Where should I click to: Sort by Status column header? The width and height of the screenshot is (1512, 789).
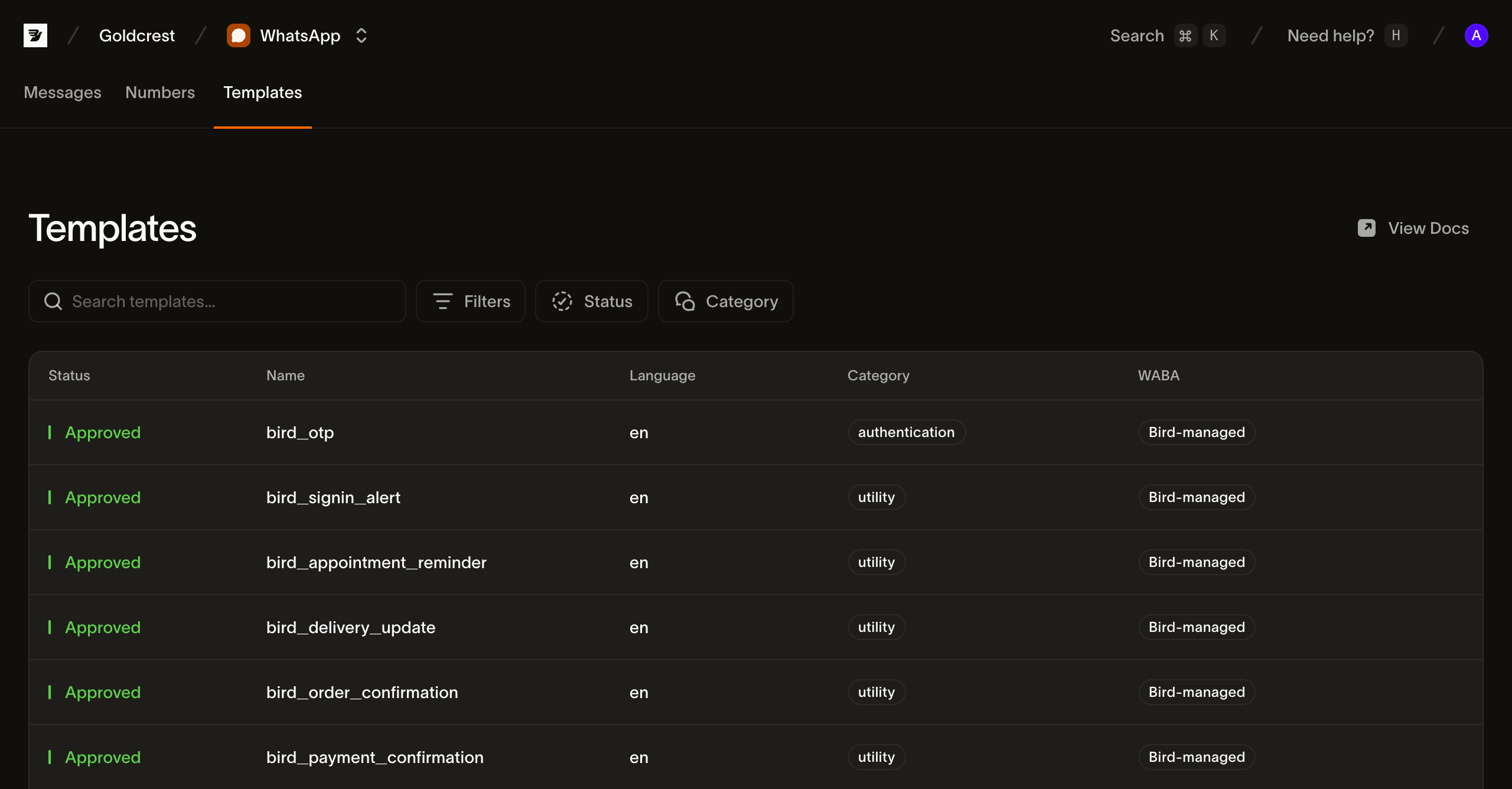pos(69,376)
